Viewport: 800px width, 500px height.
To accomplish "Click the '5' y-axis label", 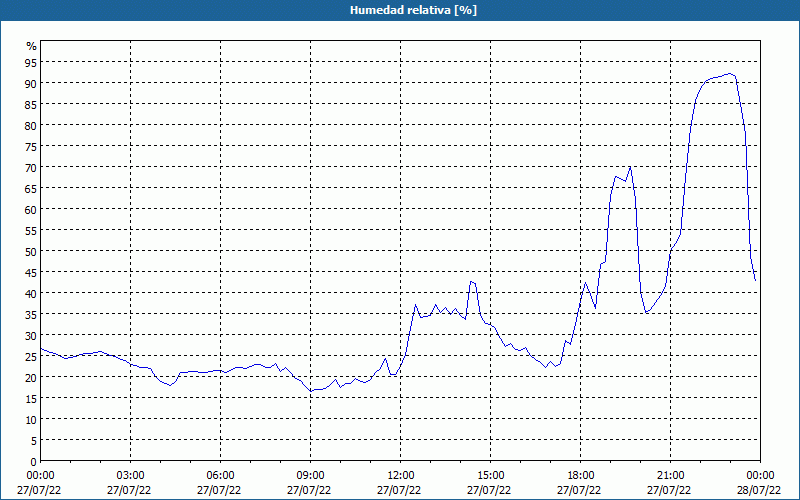I will [34, 440].
